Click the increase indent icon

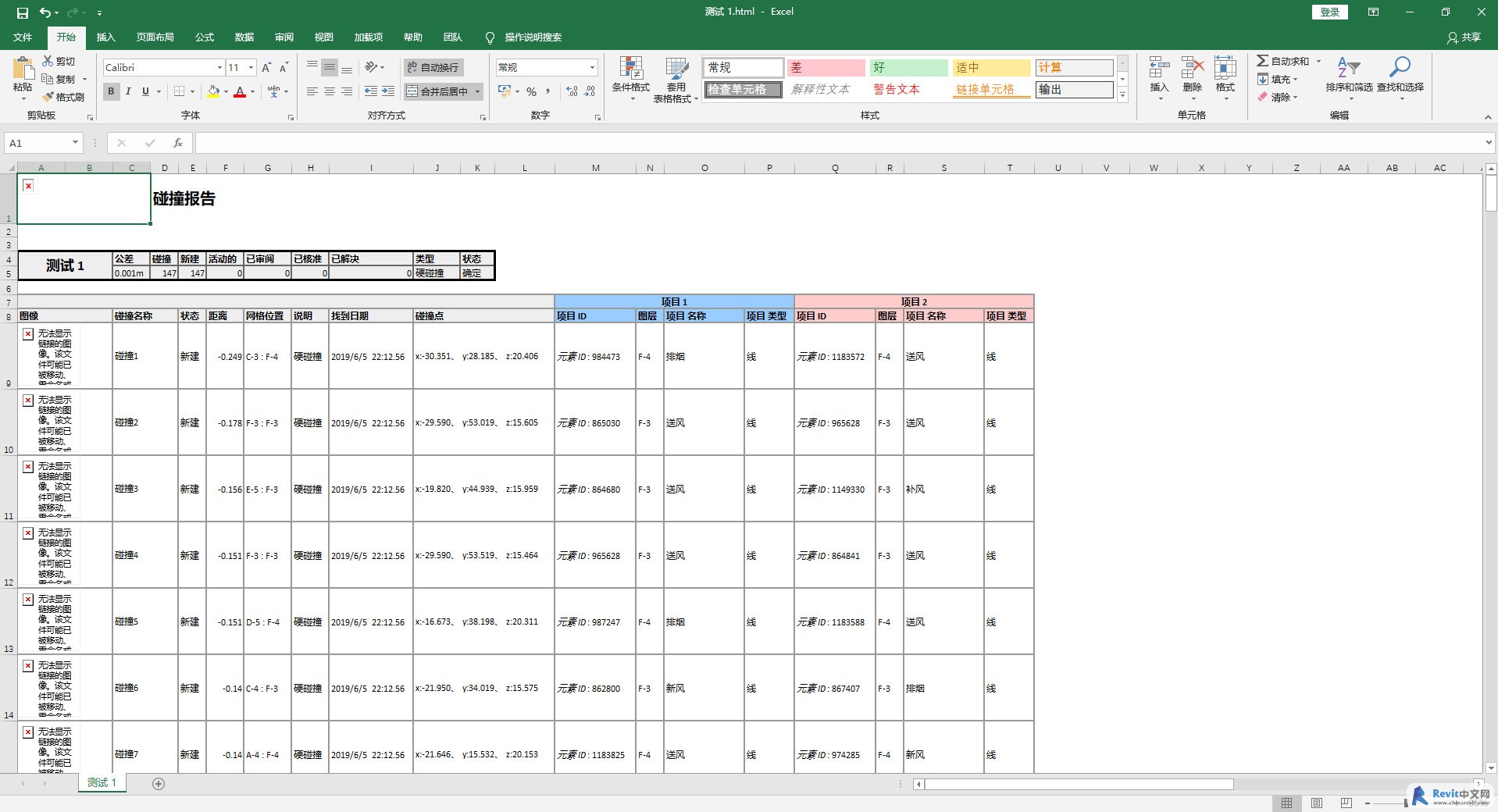[388, 91]
